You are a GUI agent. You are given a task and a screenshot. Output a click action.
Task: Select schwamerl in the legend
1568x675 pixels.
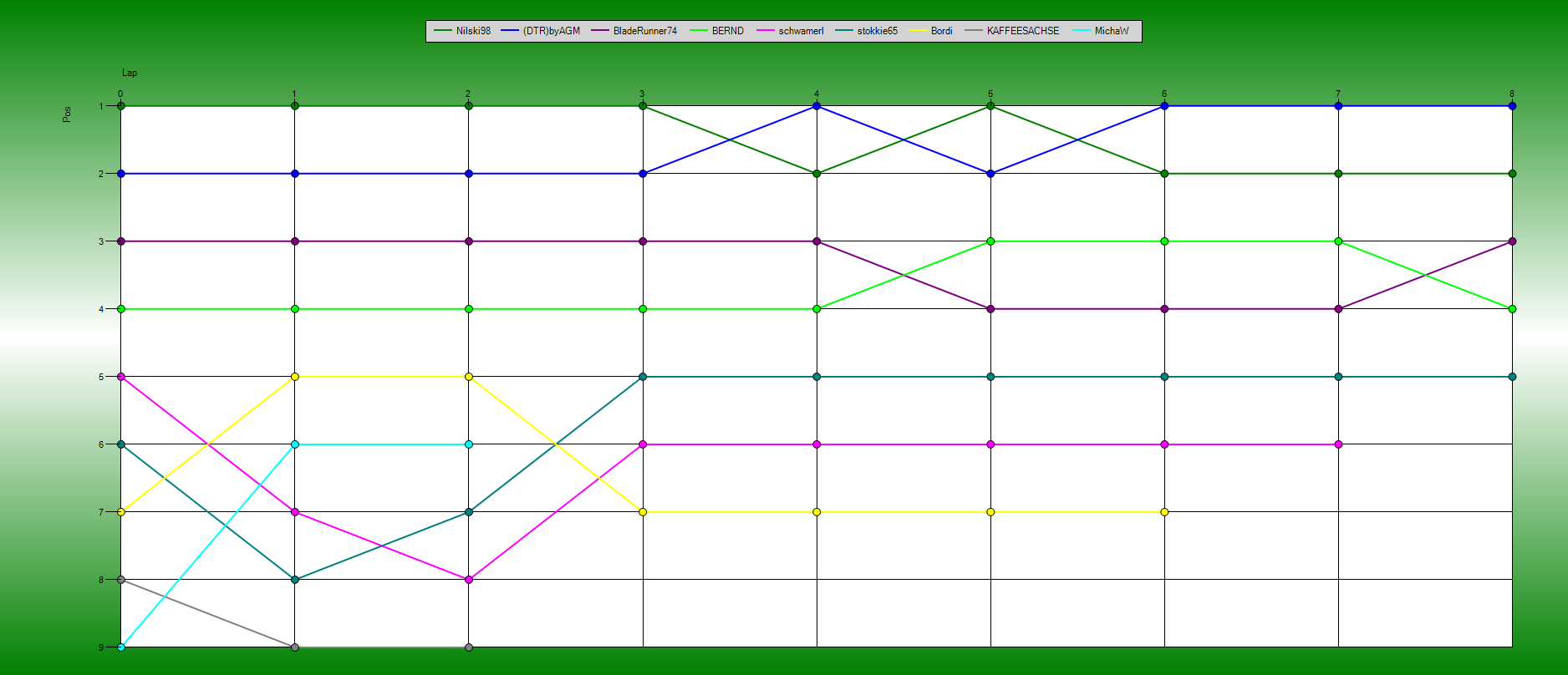pyautogui.click(x=800, y=31)
